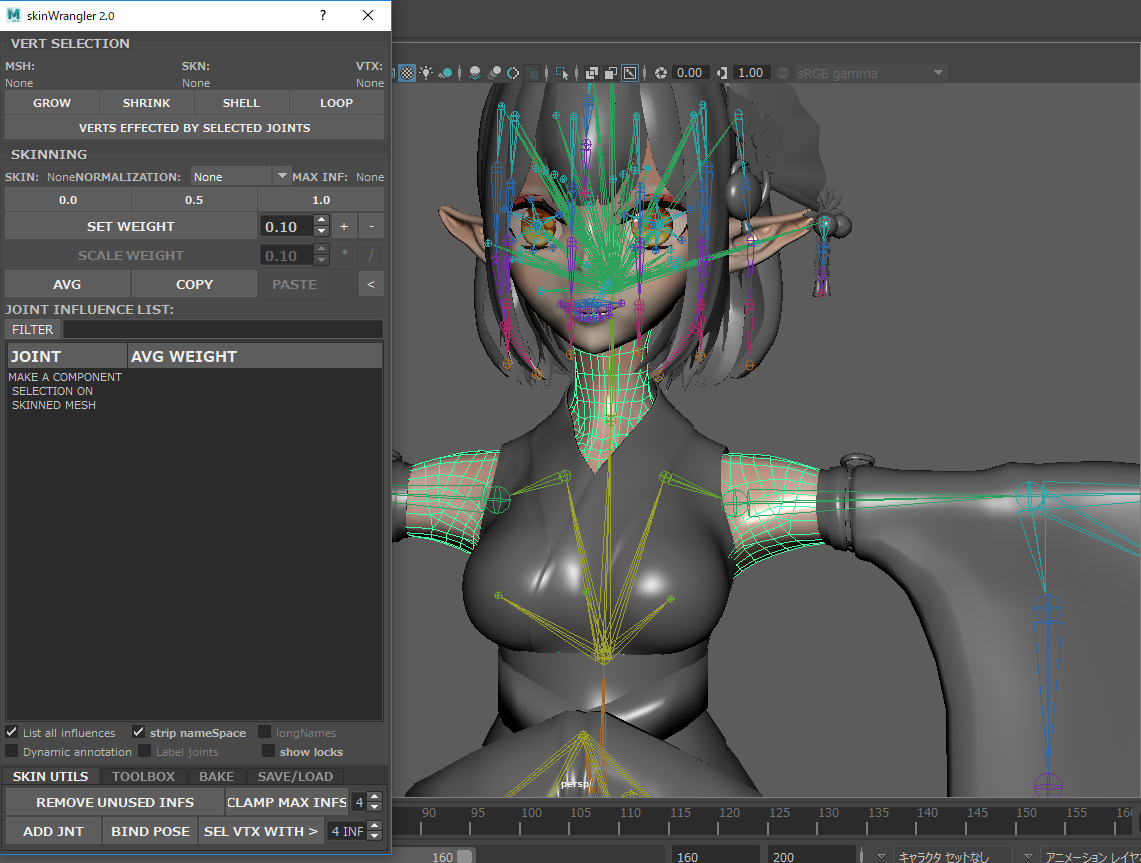Enable screen-space ambient occlusion icon
This screenshot has width=1141, height=863.
pos(473,72)
